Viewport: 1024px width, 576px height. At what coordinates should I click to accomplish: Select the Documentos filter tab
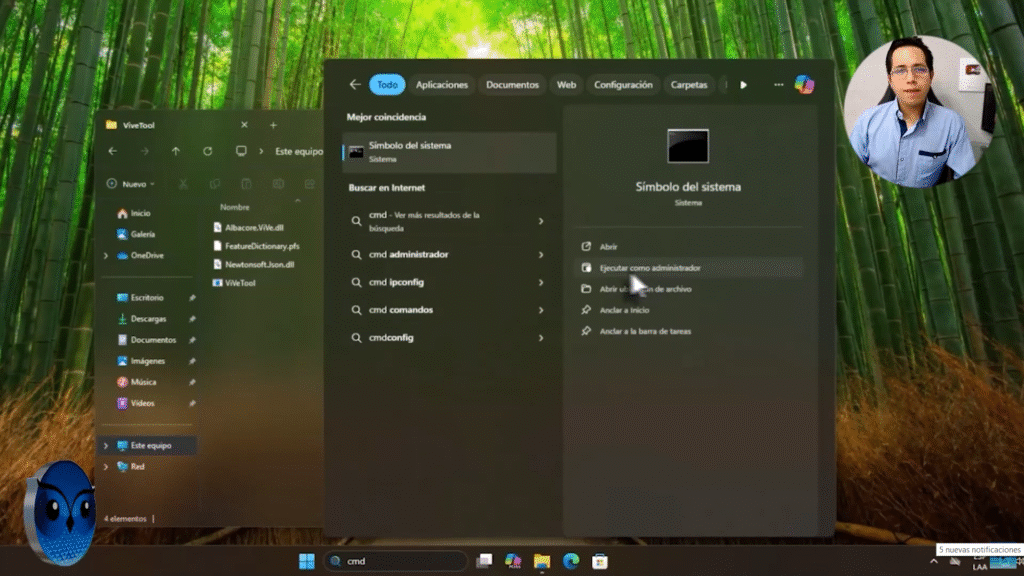512,85
